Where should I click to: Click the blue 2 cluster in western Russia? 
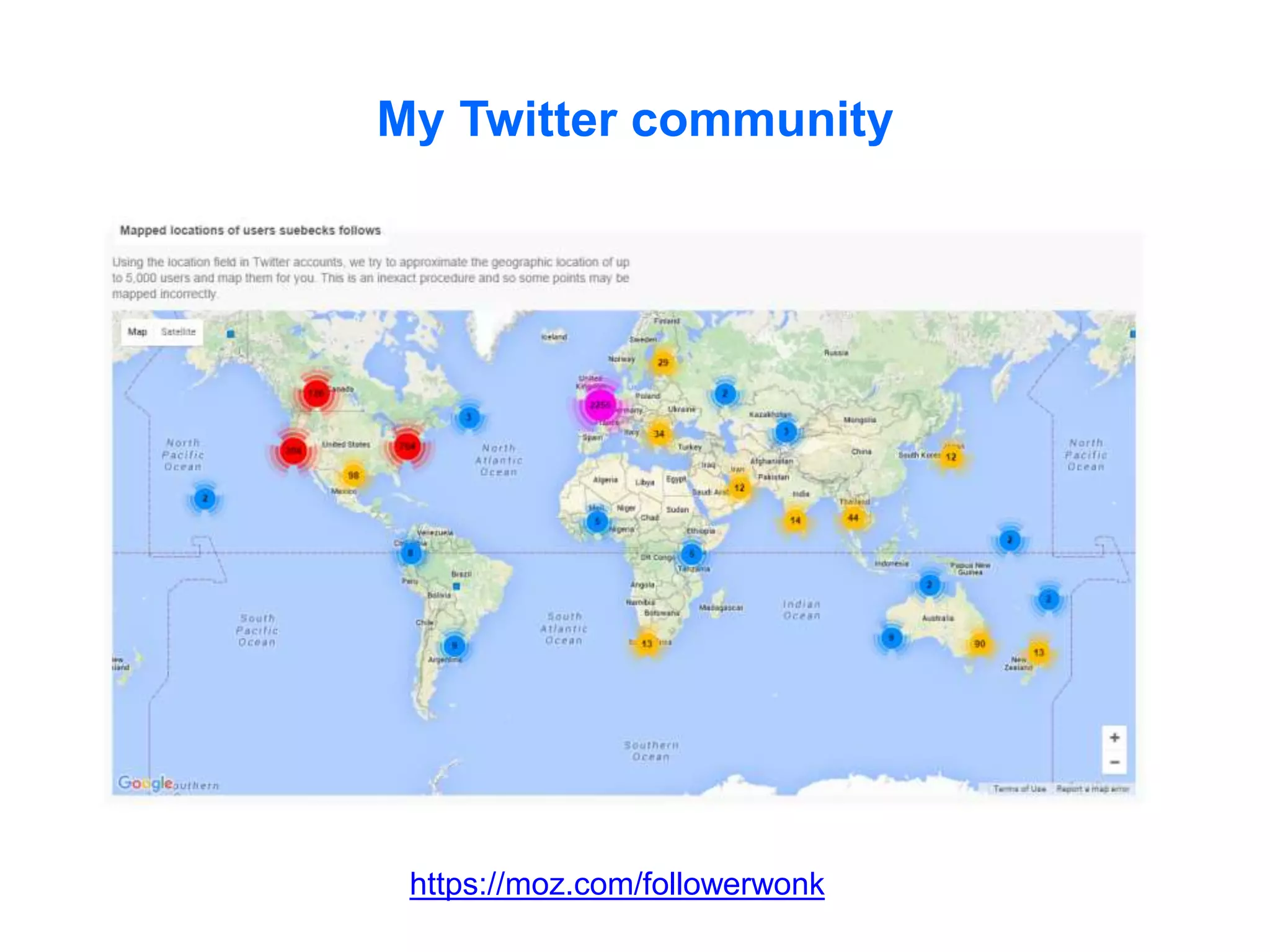pos(725,393)
